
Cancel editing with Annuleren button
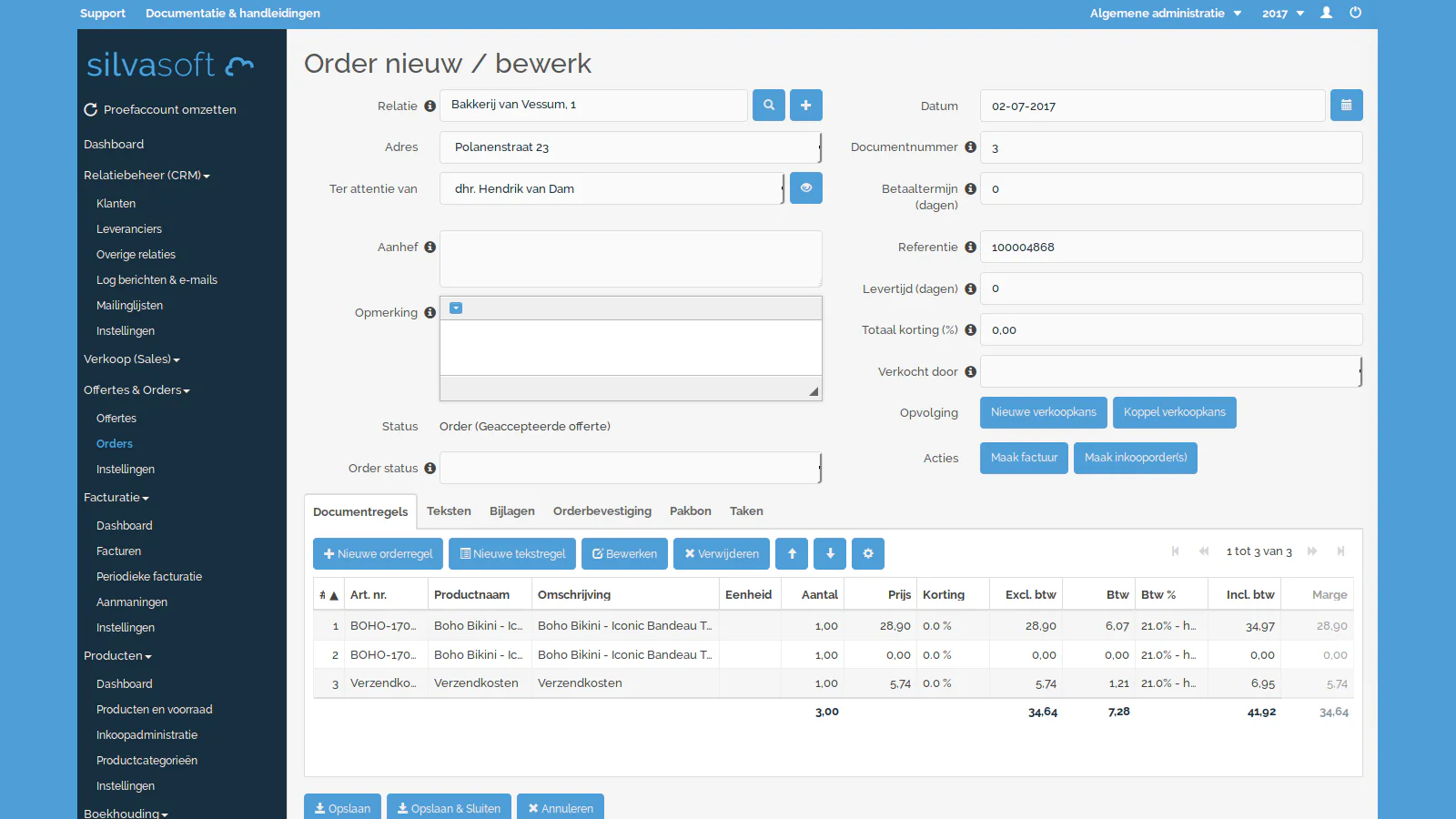click(x=561, y=807)
